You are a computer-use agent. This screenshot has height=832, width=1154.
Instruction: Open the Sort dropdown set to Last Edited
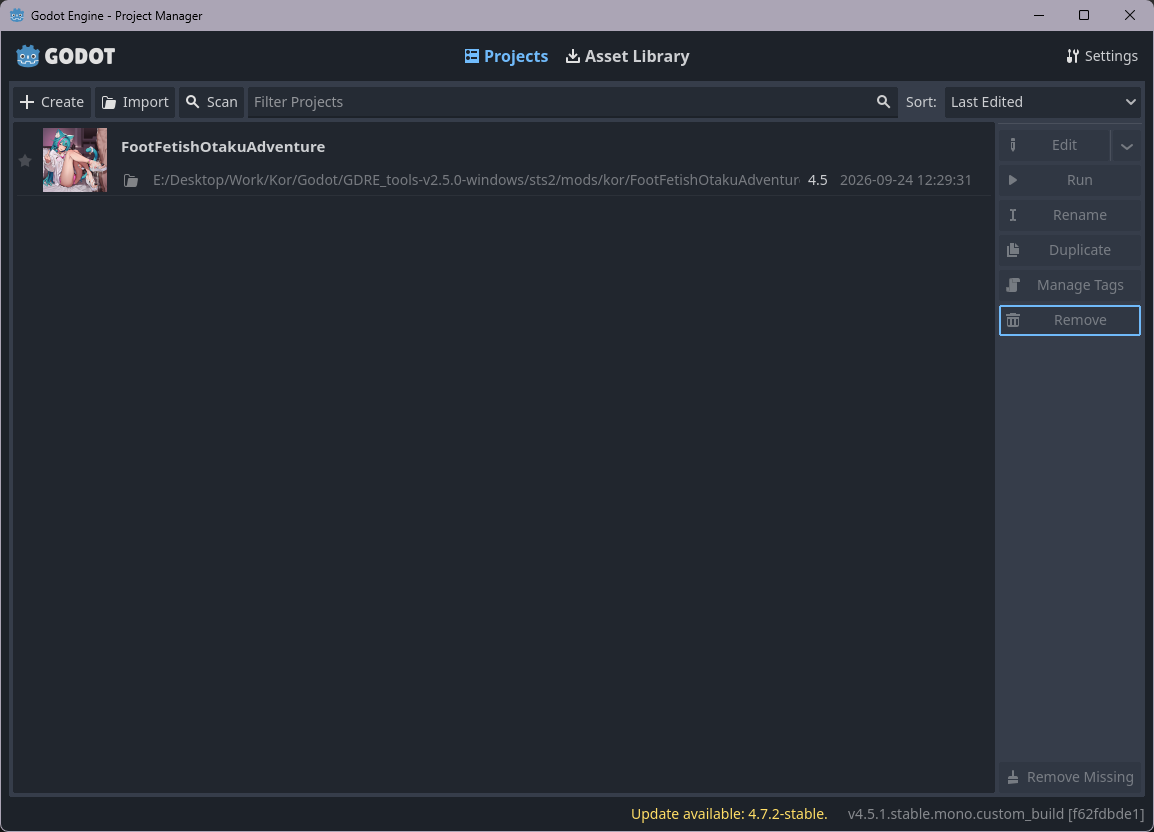[1042, 102]
